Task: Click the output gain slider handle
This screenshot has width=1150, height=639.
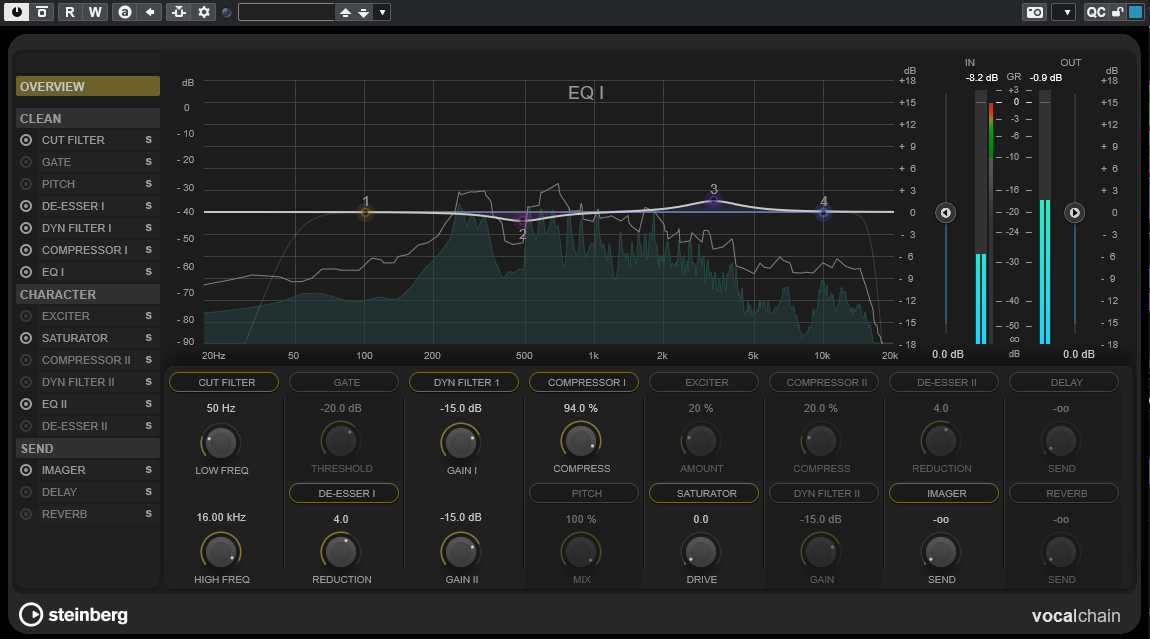Action: 1074,213
